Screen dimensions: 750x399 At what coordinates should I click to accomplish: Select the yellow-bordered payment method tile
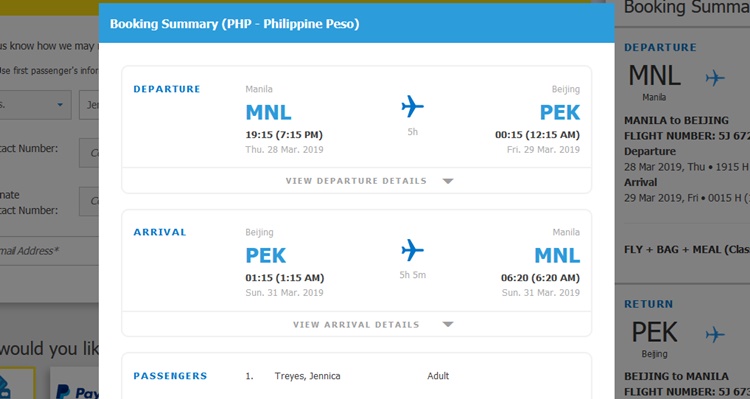(18, 383)
